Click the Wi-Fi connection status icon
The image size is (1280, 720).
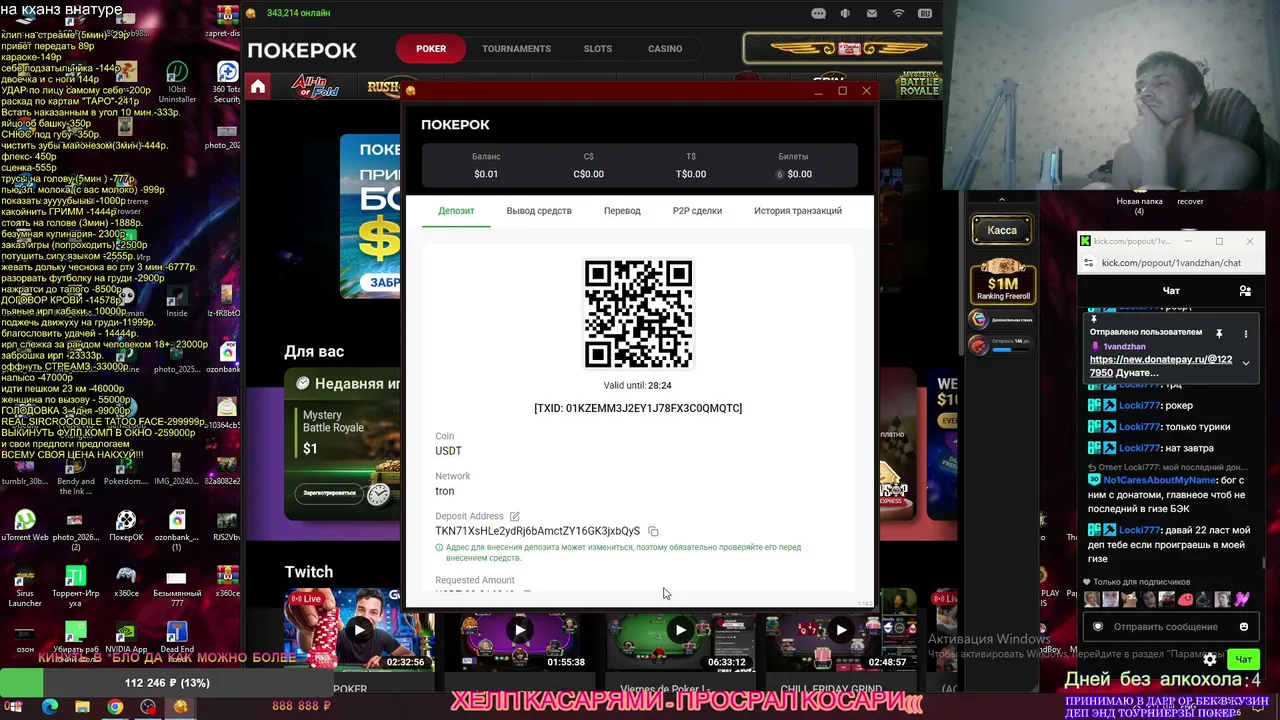(x=898, y=14)
